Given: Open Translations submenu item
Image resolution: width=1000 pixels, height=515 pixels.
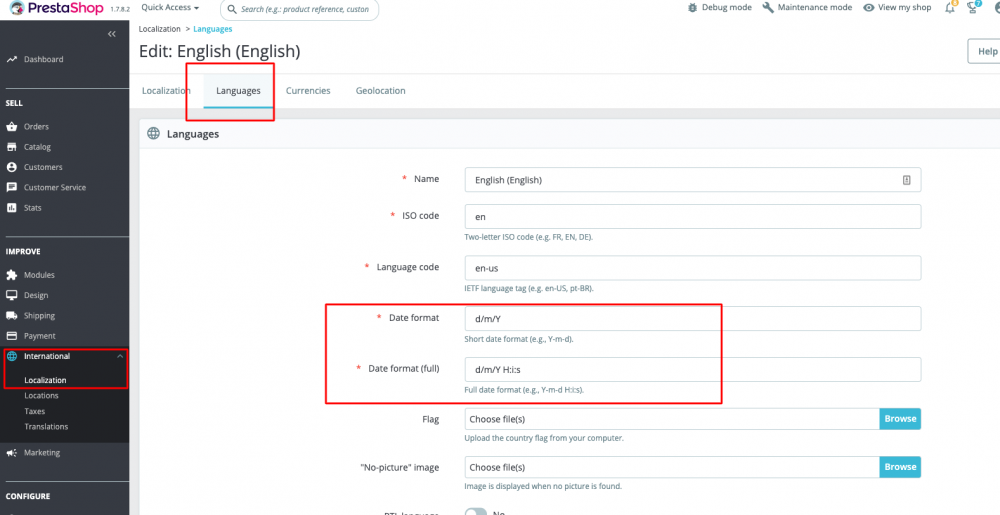Looking at the screenshot, I should pyautogui.click(x=46, y=426).
